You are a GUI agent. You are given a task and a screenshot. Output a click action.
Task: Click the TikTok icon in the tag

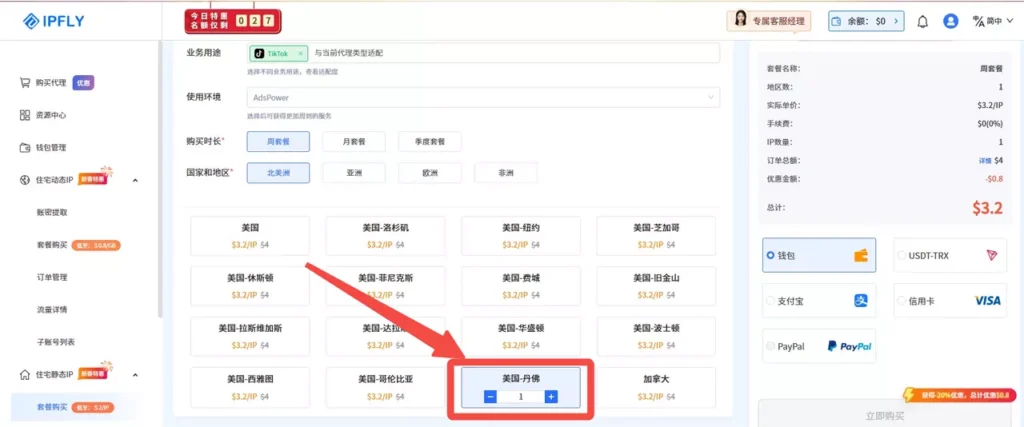tap(259, 54)
